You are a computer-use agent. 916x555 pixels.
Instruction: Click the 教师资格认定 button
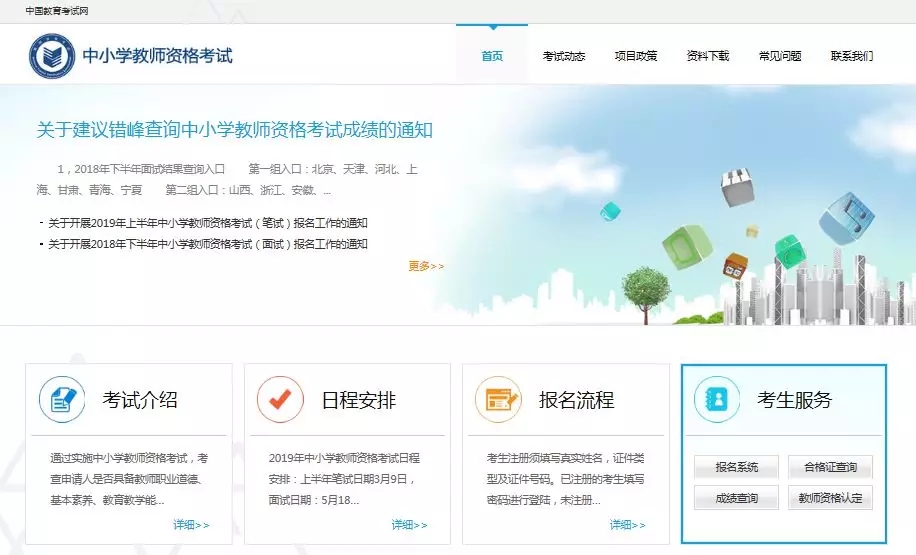click(x=830, y=498)
